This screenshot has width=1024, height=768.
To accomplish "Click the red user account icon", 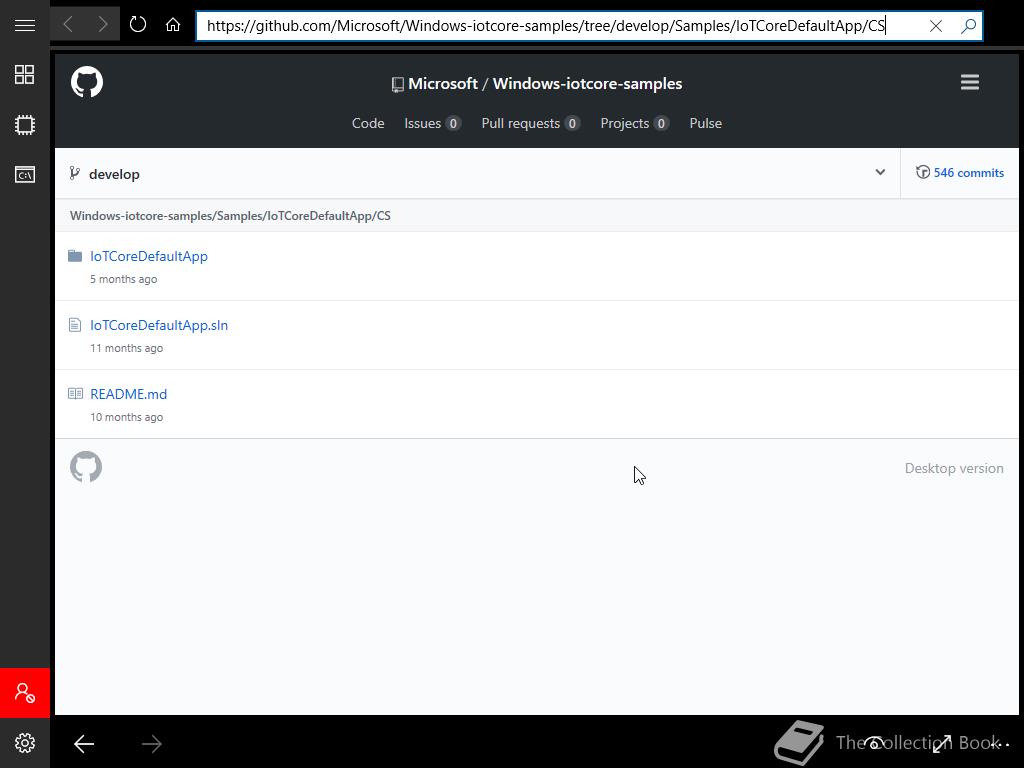I will coord(25,693).
